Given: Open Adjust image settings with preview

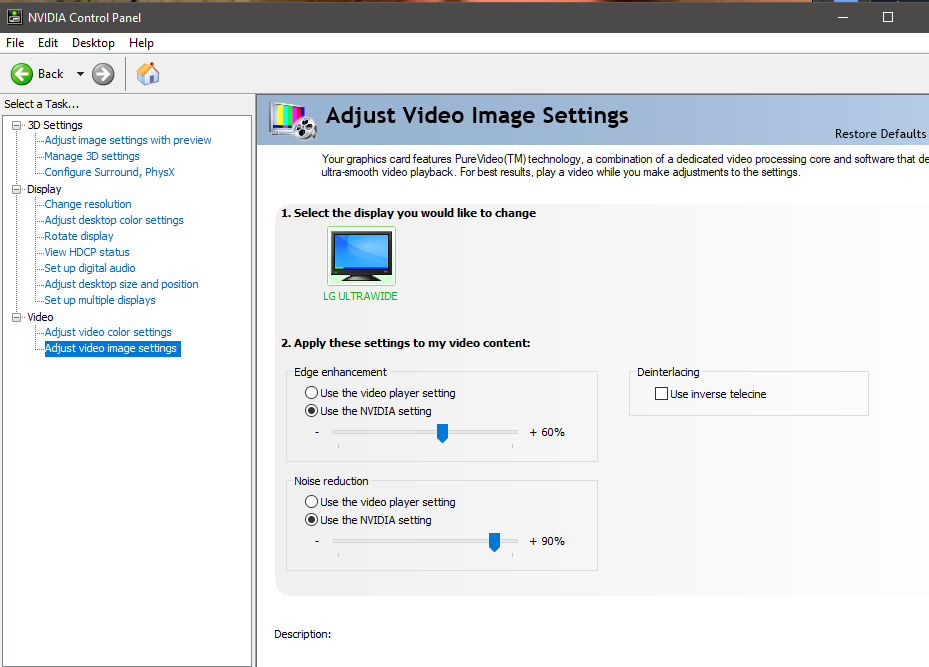Looking at the screenshot, I should 128,140.
